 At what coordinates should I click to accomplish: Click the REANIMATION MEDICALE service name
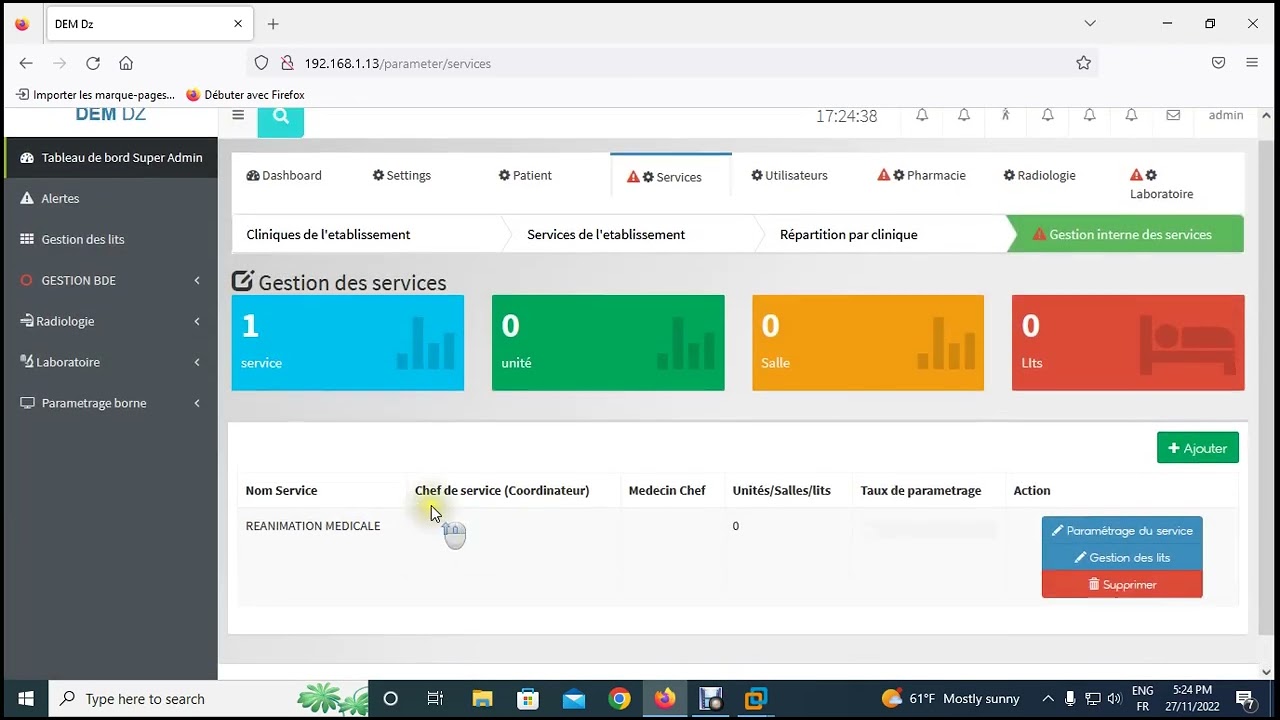click(313, 526)
